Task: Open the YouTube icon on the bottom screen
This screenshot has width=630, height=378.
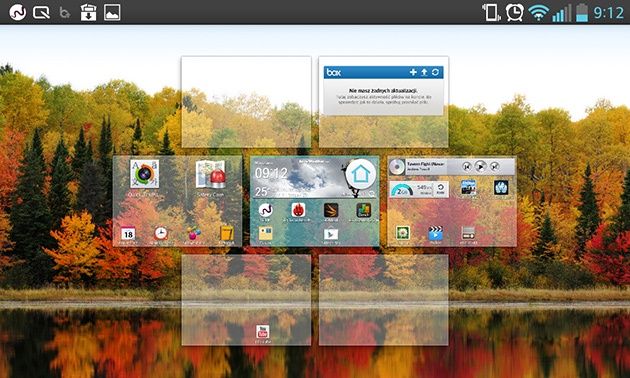Action: pyautogui.click(x=263, y=332)
